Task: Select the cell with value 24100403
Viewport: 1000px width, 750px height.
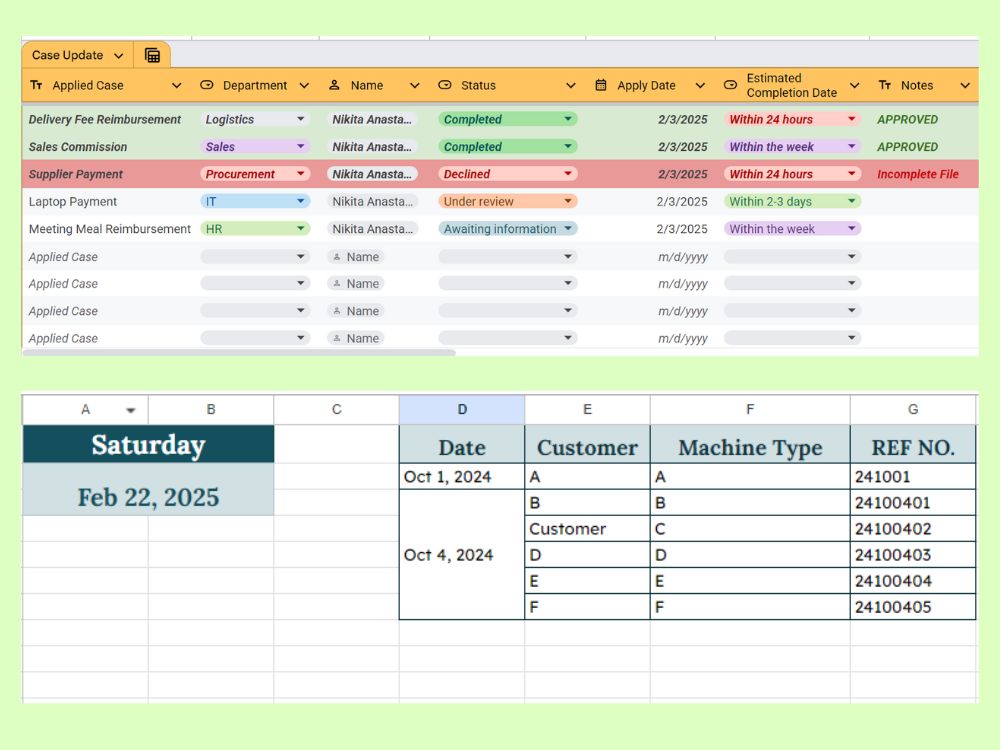Action: point(913,555)
